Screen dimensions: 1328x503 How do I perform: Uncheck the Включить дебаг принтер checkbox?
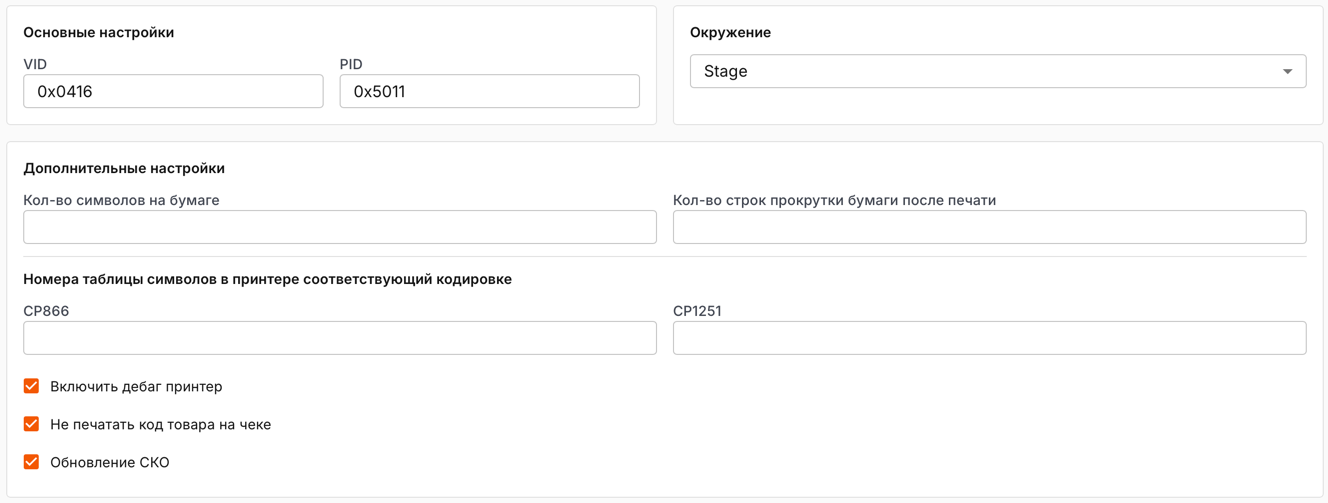[32, 386]
